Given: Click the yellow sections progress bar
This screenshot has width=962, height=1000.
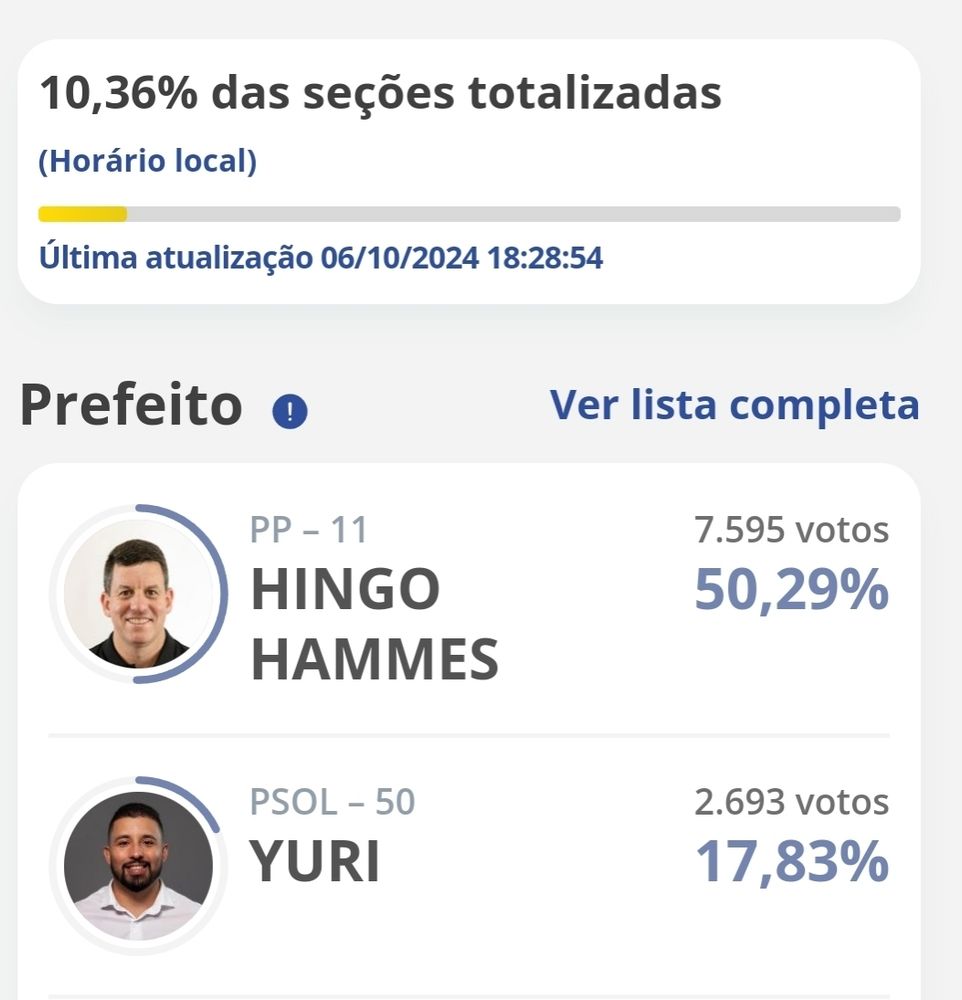Looking at the screenshot, I should pos(83,214).
